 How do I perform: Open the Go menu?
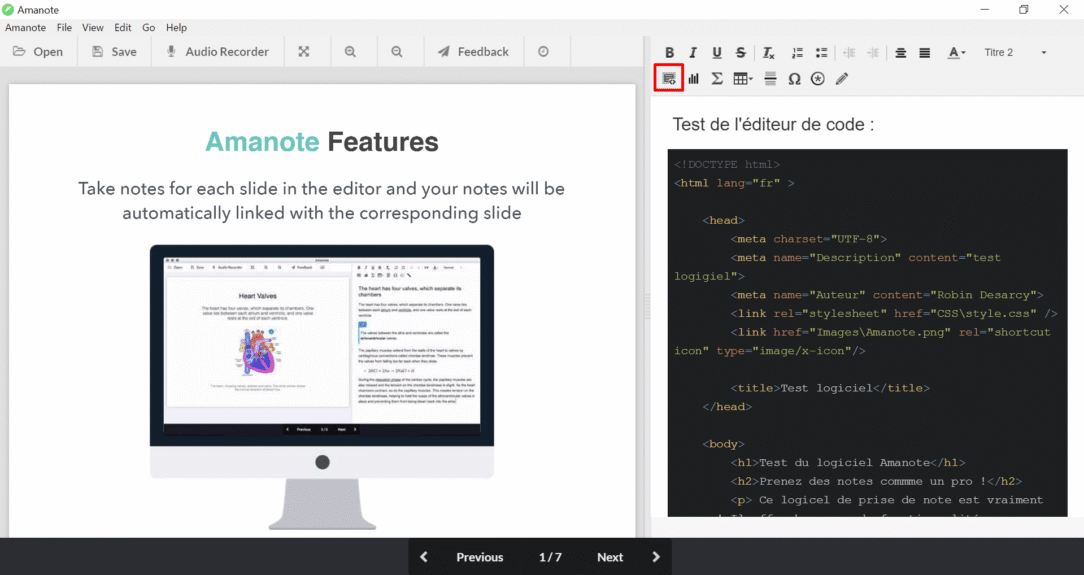coord(149,28)
